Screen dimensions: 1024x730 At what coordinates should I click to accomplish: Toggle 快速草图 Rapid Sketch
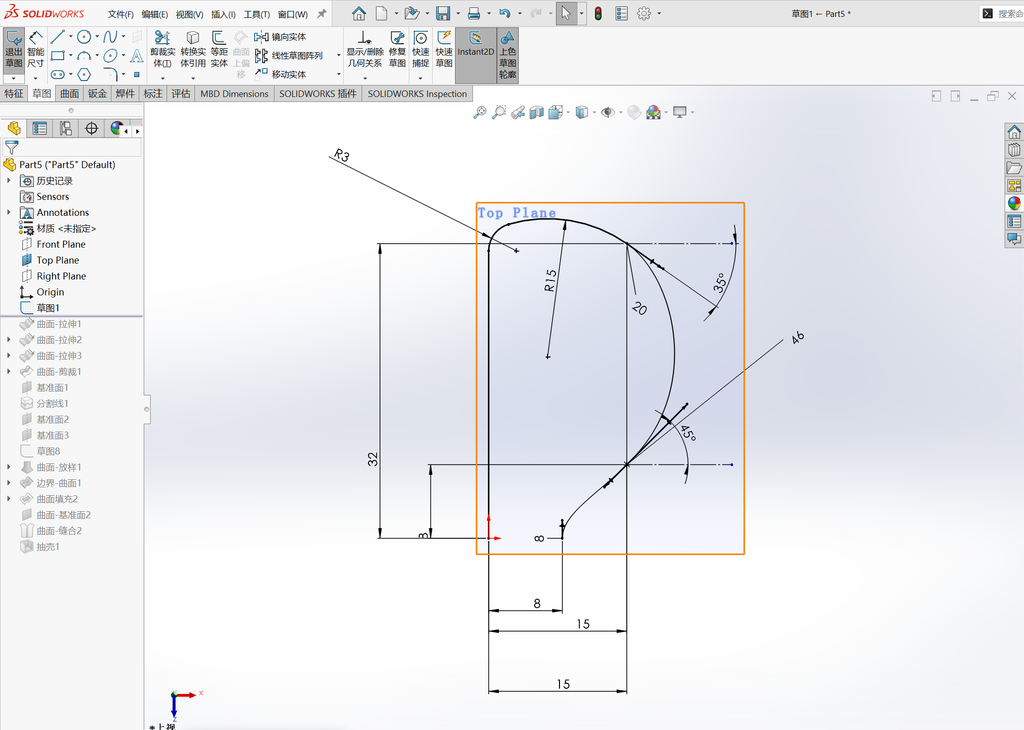tap(444, 49)
